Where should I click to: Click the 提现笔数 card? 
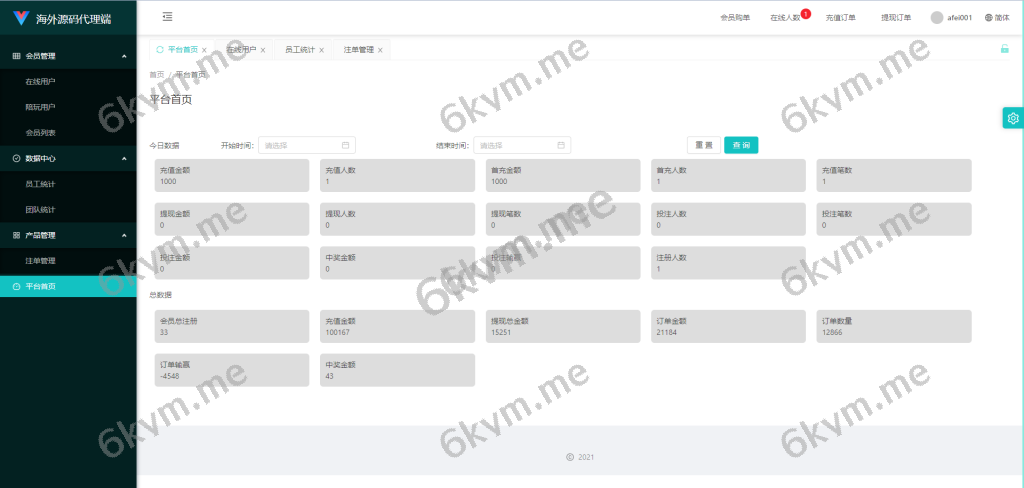coord(563,219)
